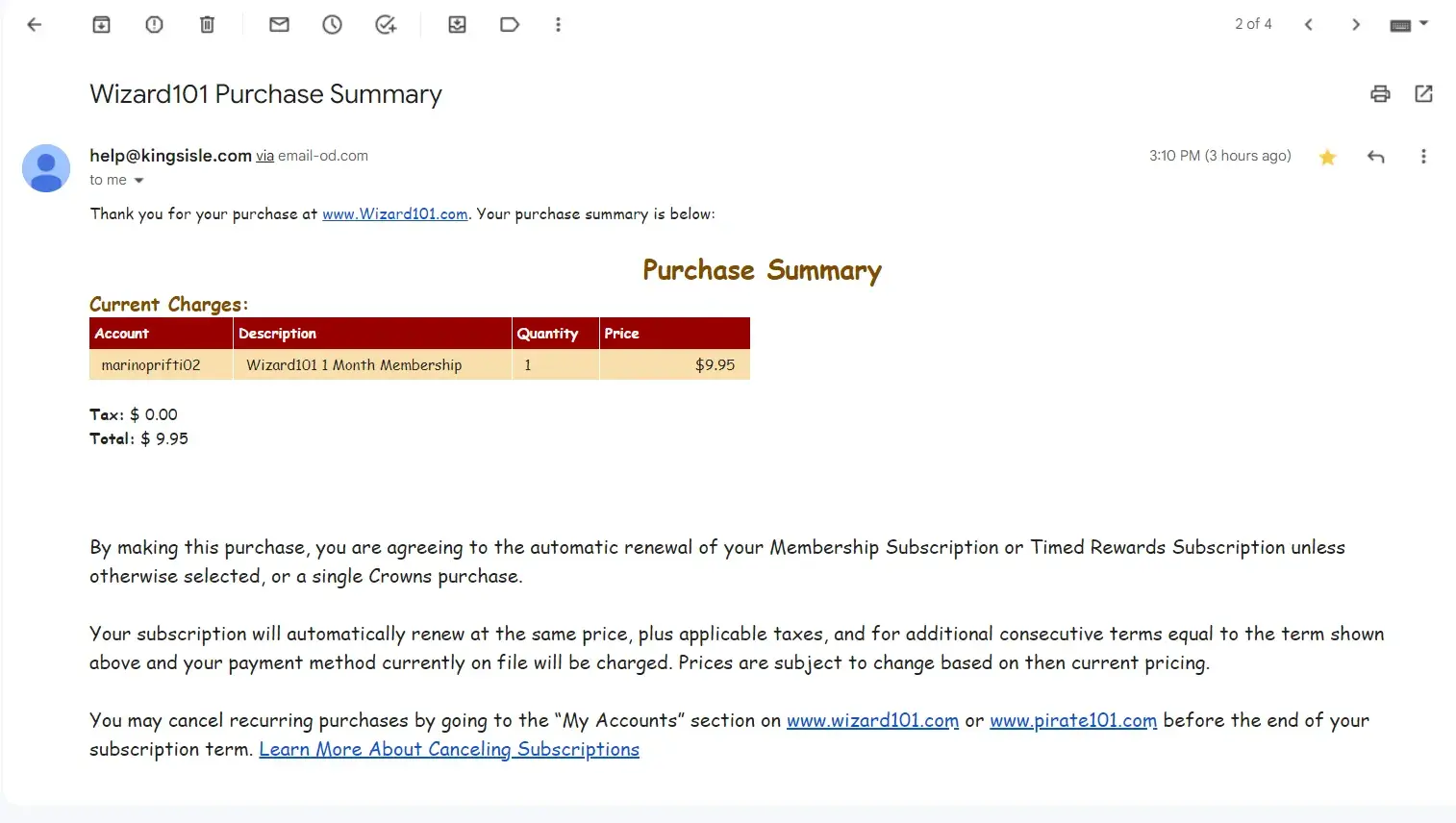Go back to the inbox

[35, 25]
